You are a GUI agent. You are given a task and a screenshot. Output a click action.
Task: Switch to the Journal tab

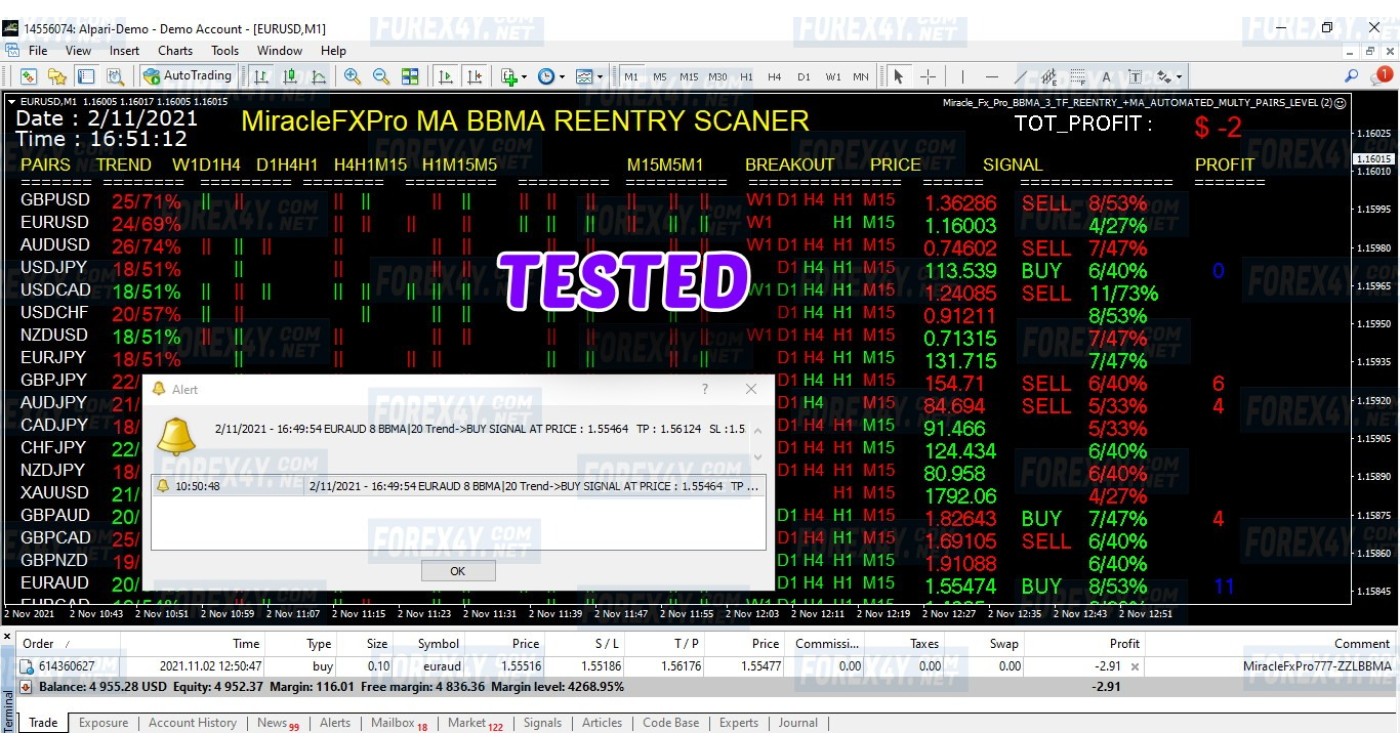[800, 722]
